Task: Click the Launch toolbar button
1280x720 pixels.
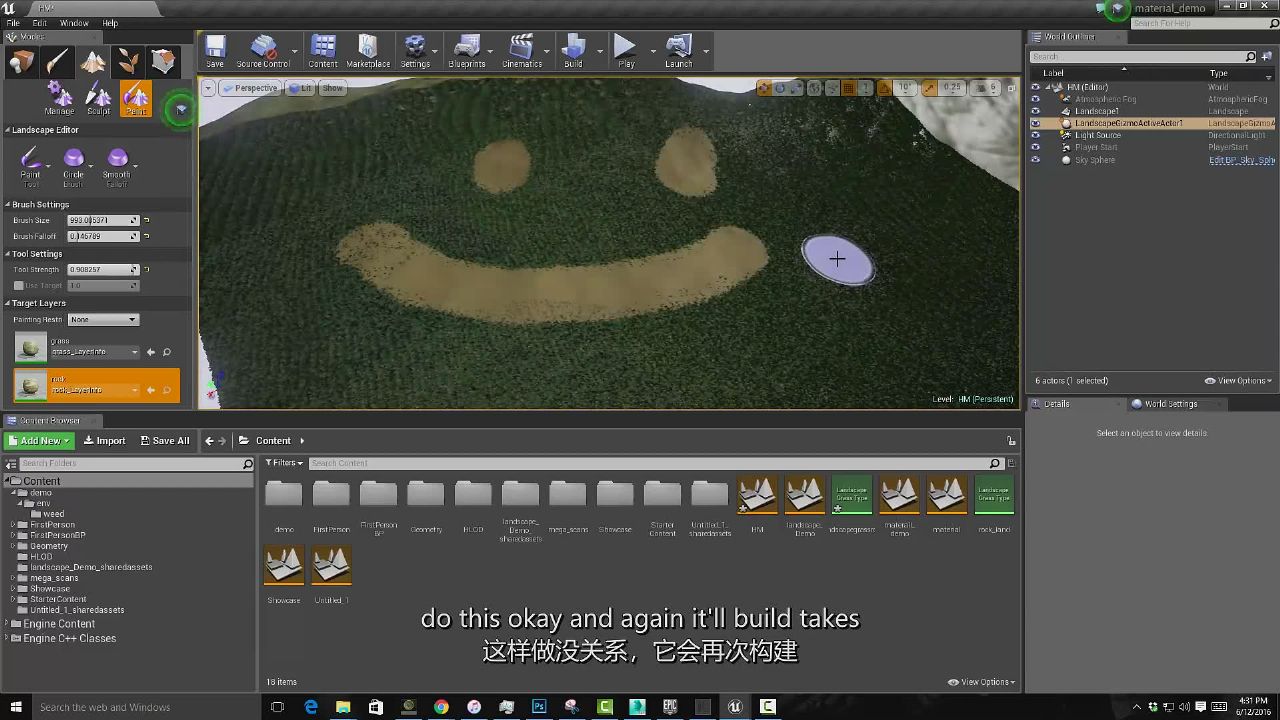Action: pos(678,52)
